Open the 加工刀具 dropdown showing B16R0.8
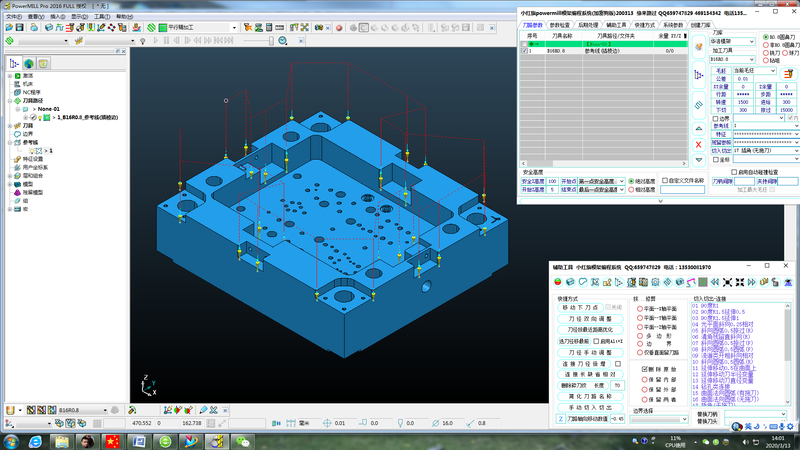The height and width of the screenshot is (450, 800). (x=732, y=60)
